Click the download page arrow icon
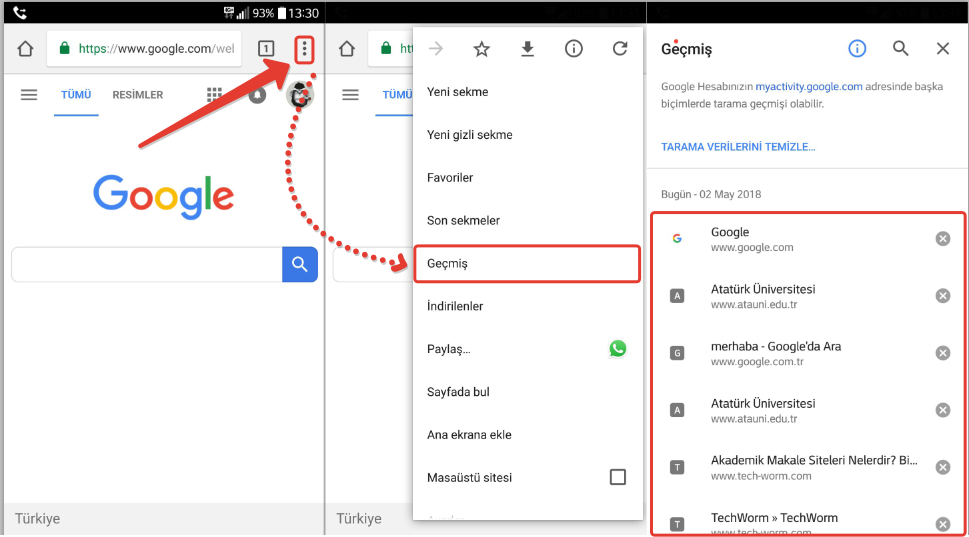 [527, 49]
